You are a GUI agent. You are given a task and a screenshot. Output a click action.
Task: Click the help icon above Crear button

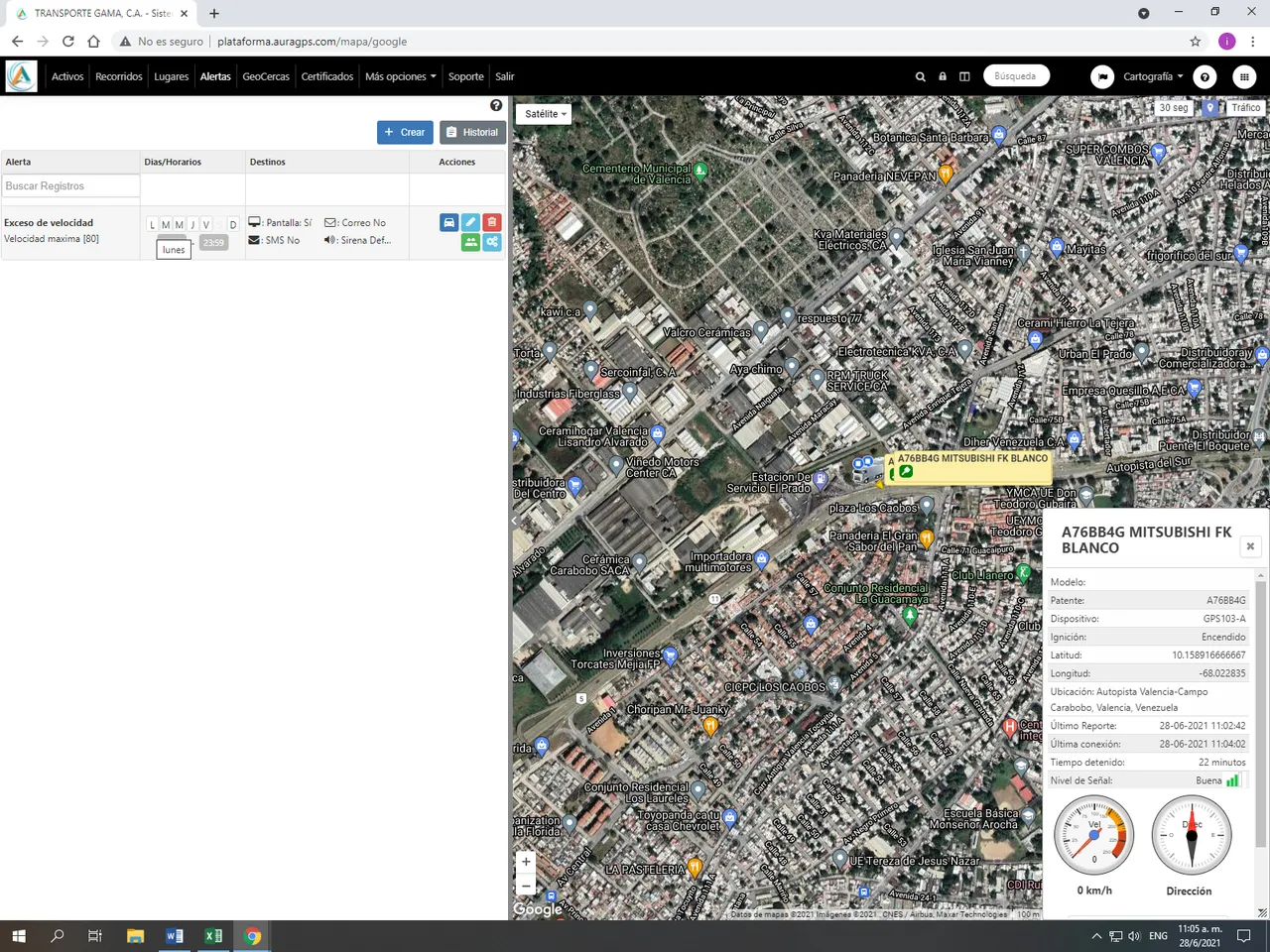(x=496, y=105)
